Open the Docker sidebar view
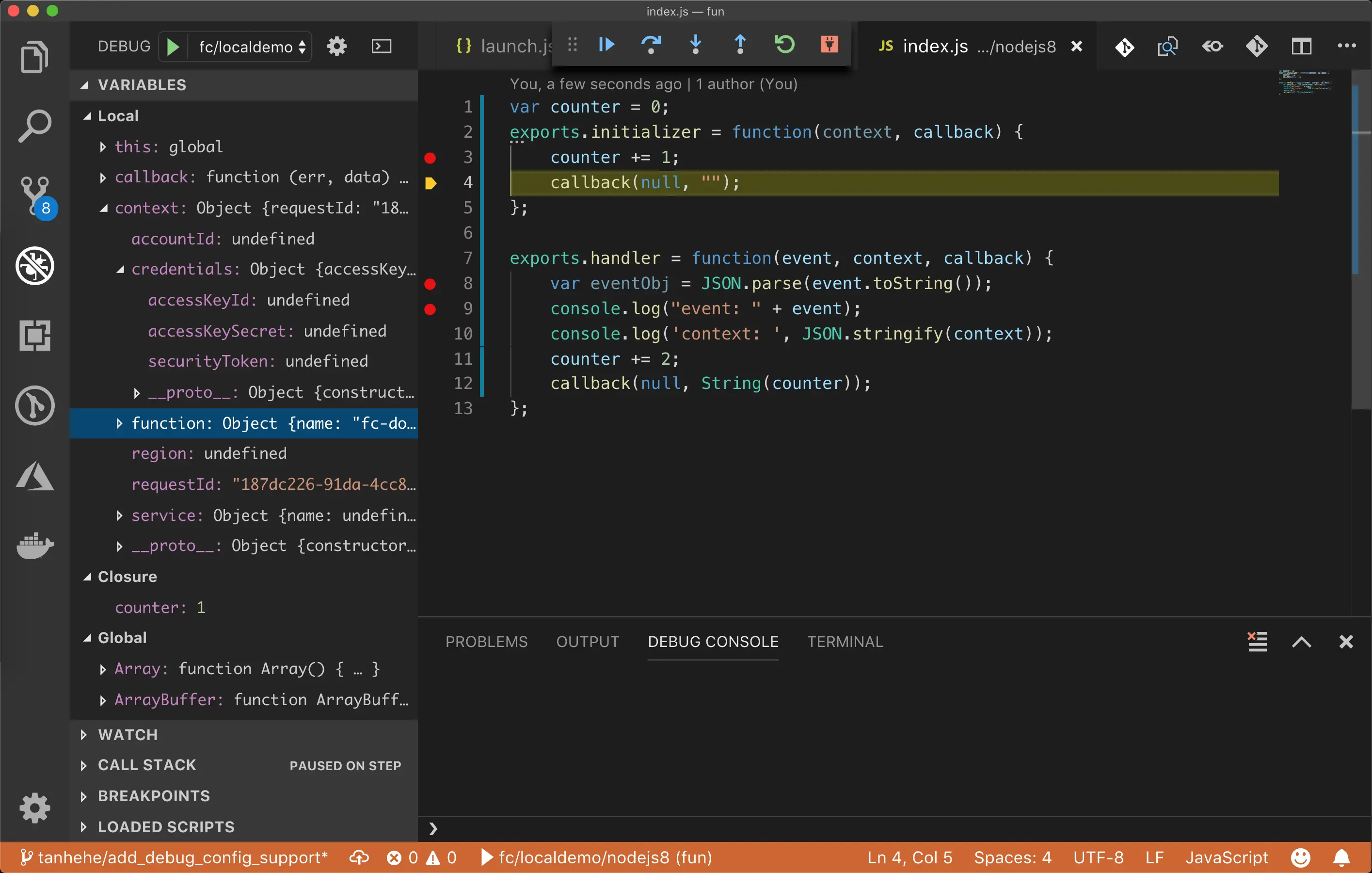1372x873 pixels. click(35, 546)
